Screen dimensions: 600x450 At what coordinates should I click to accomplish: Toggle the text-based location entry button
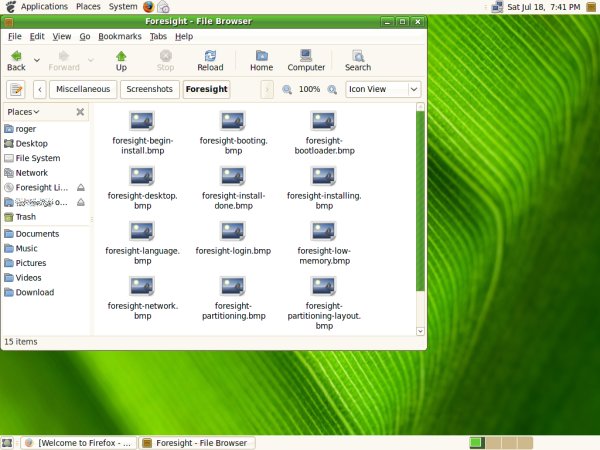(x=16, y=90)
